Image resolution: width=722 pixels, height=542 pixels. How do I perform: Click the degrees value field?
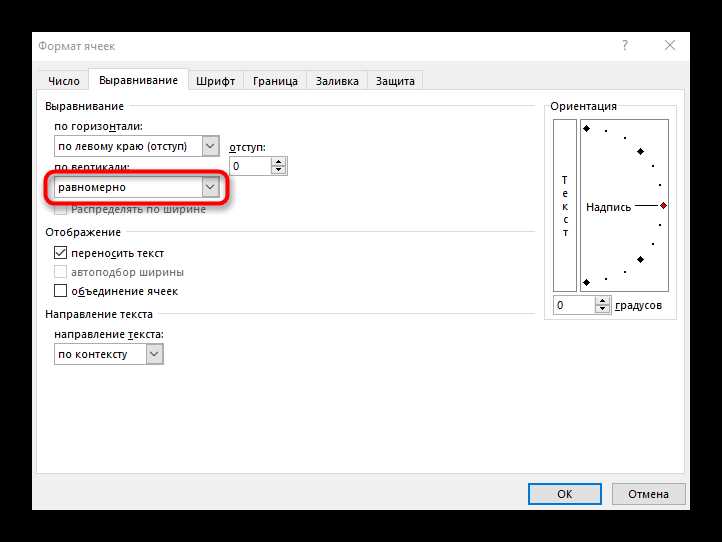(574, 305)
